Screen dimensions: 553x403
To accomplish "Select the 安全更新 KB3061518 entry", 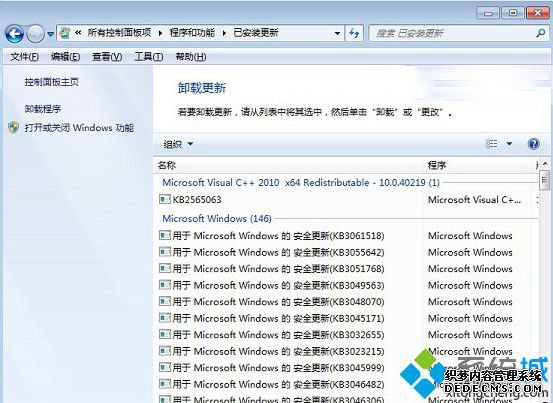I will (272, 235).
